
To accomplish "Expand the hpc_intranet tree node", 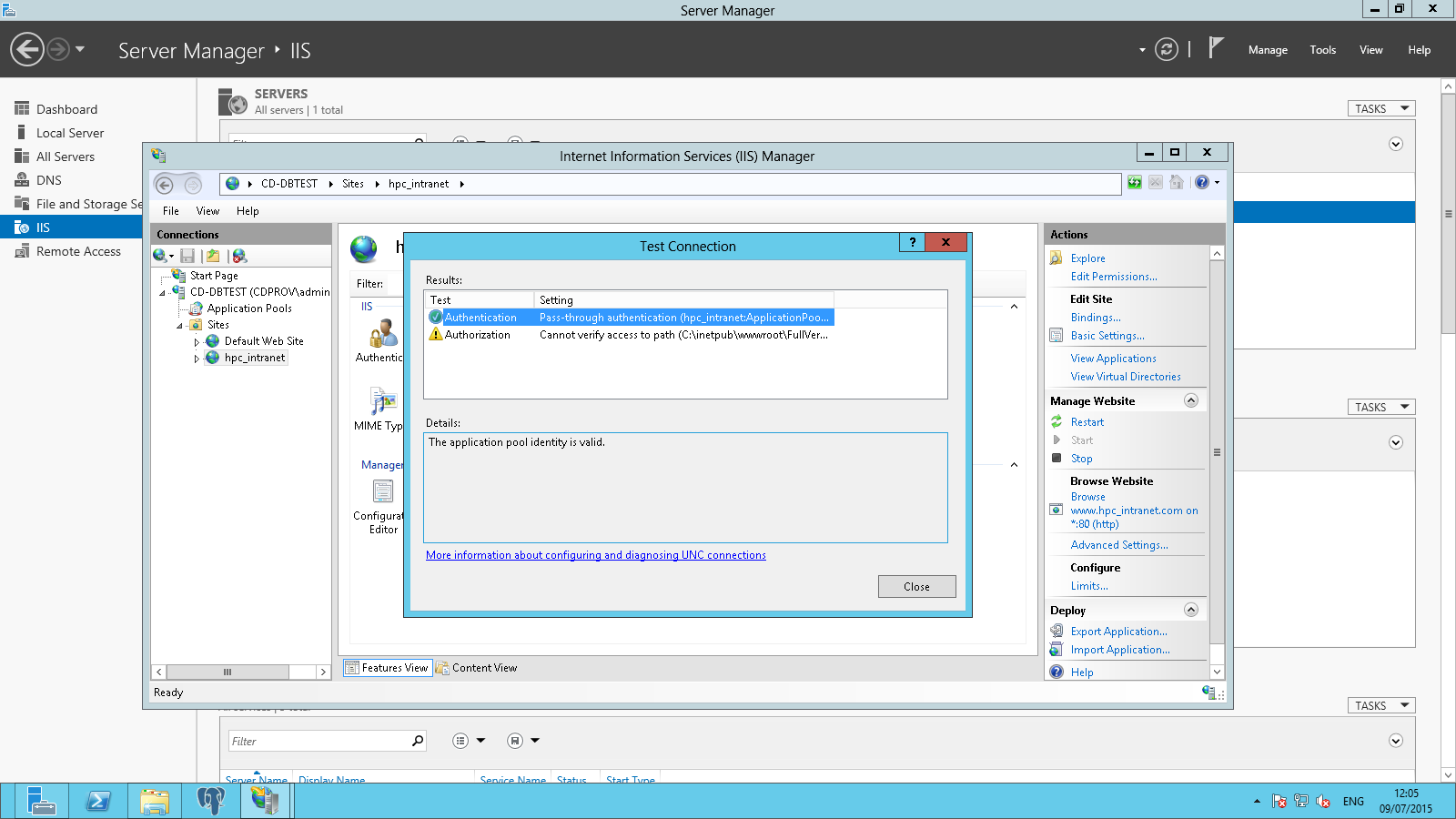I will 197,359.
